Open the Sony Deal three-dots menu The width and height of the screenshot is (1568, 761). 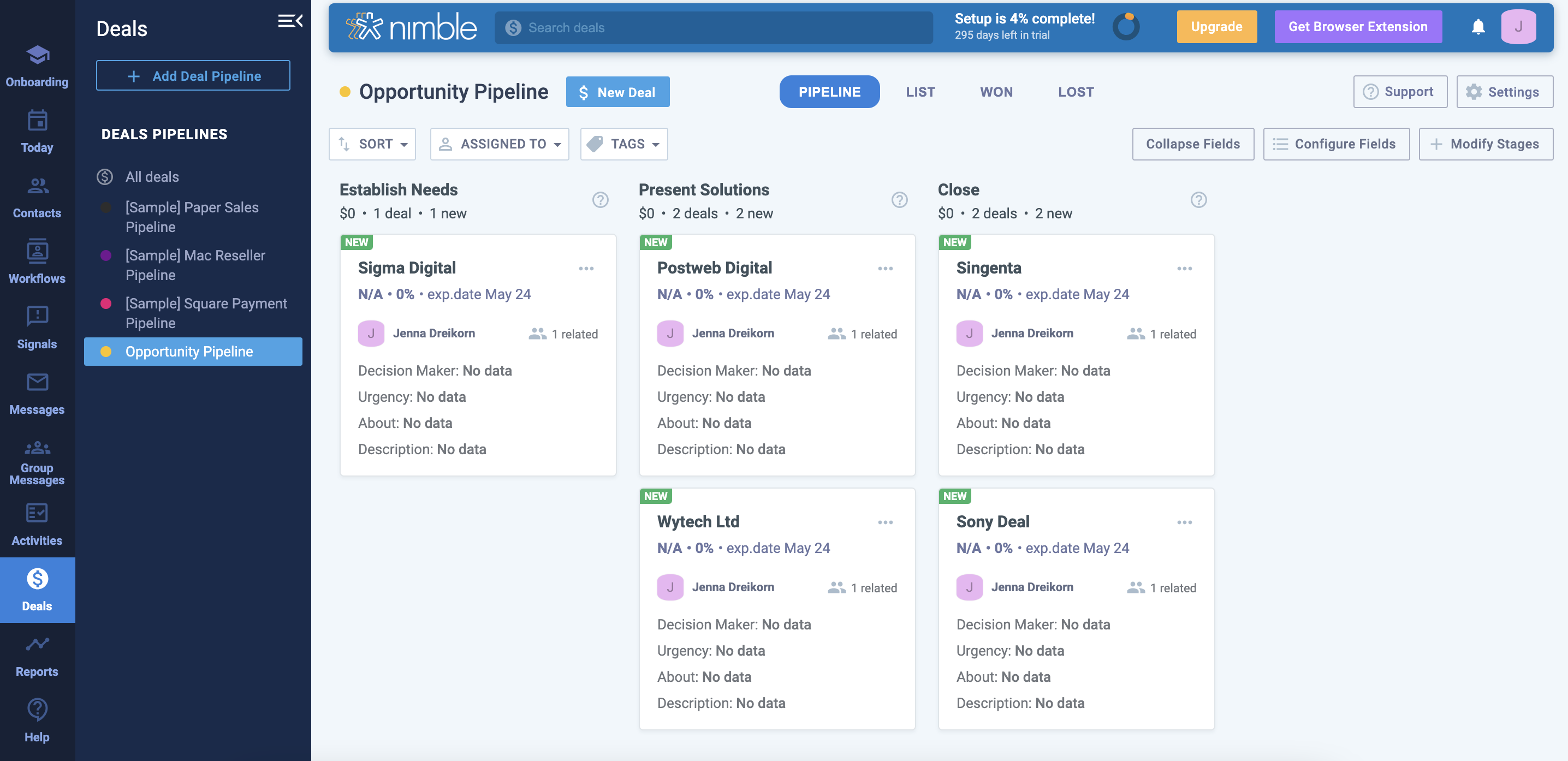[x=1184, y=522]
